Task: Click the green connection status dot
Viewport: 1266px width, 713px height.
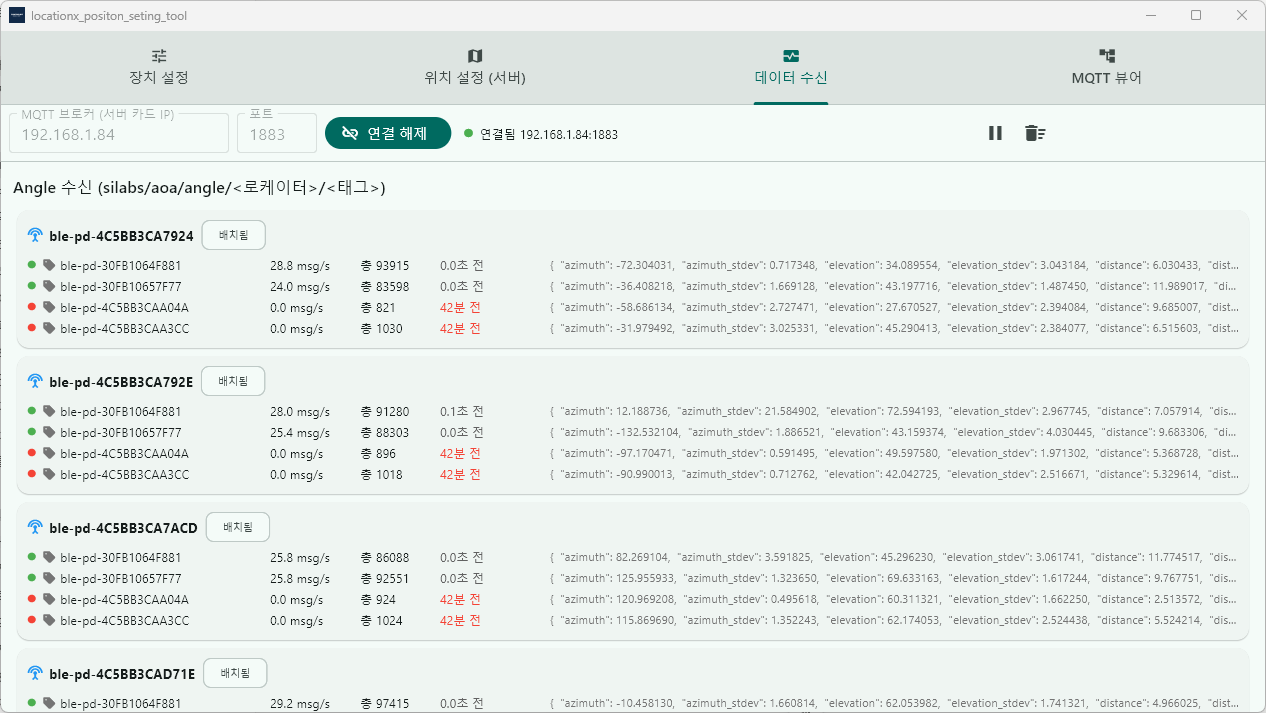Action: click(469, 133)
